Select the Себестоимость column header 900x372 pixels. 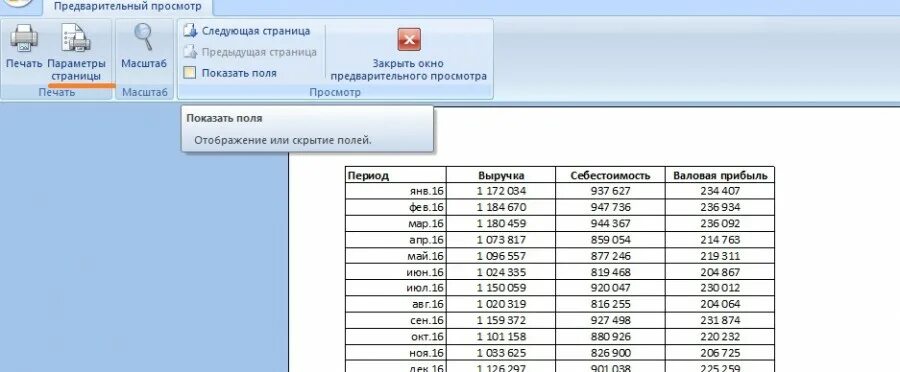tap(610, 175)
